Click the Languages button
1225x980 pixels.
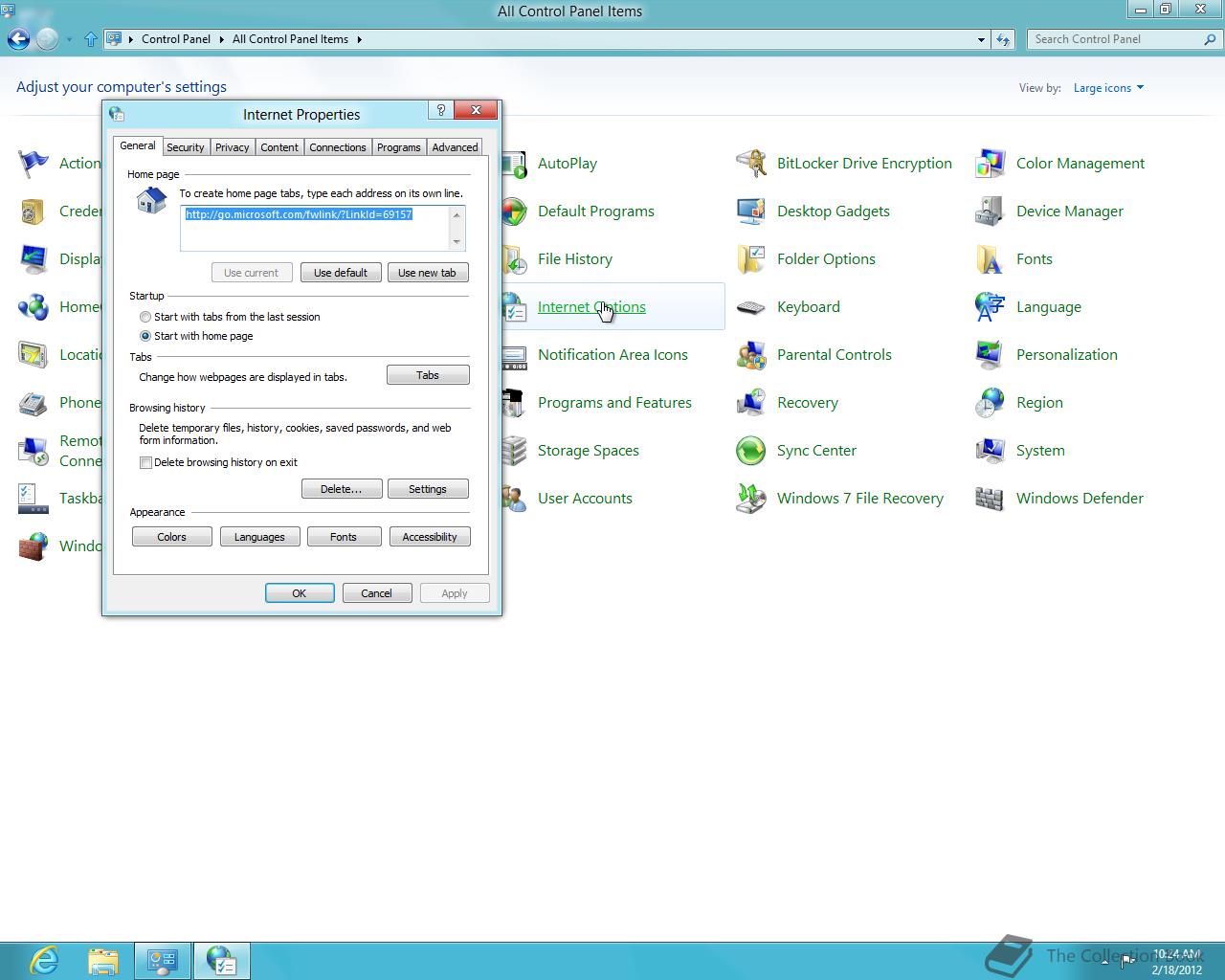click(260, 537)
